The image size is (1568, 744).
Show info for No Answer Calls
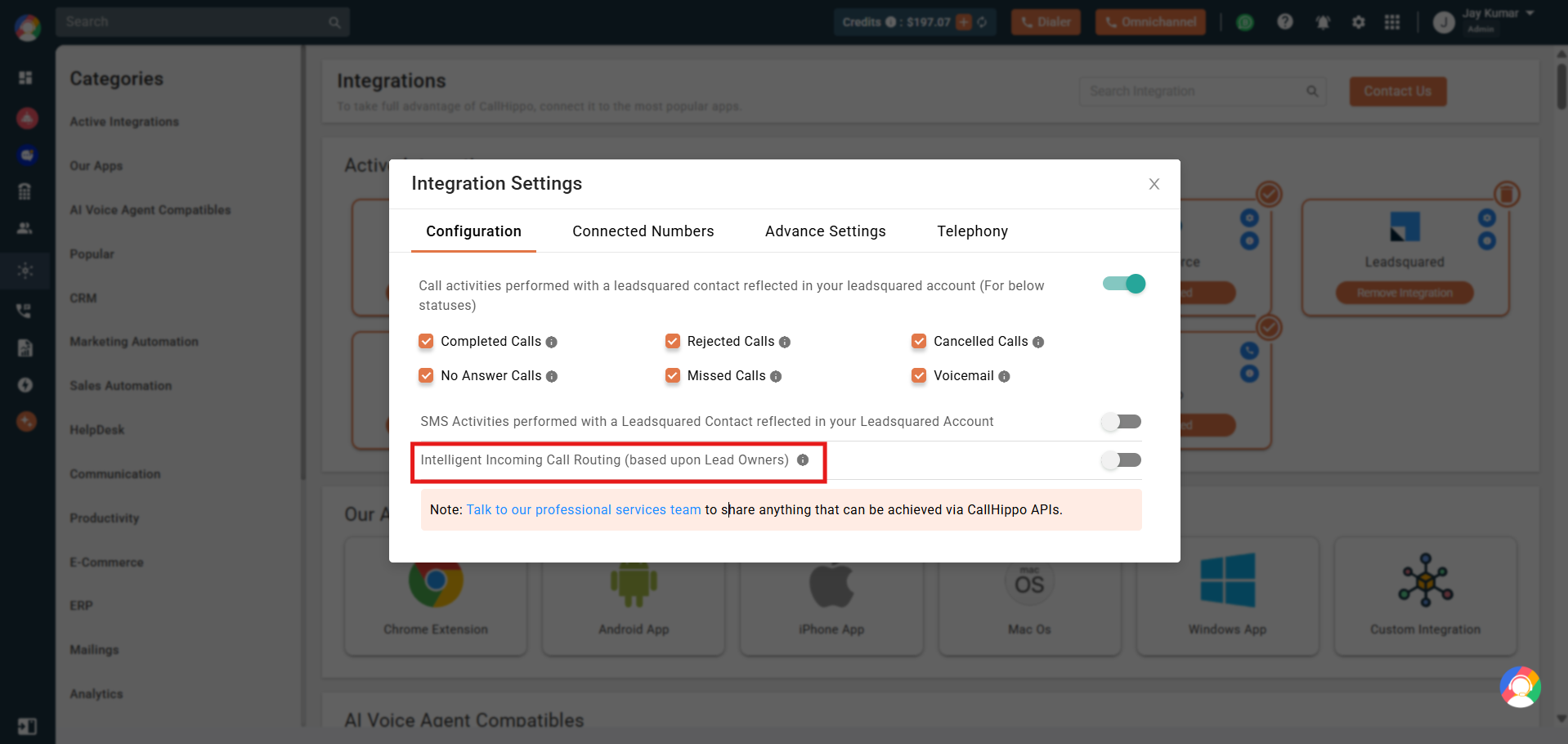pos(552,377)
